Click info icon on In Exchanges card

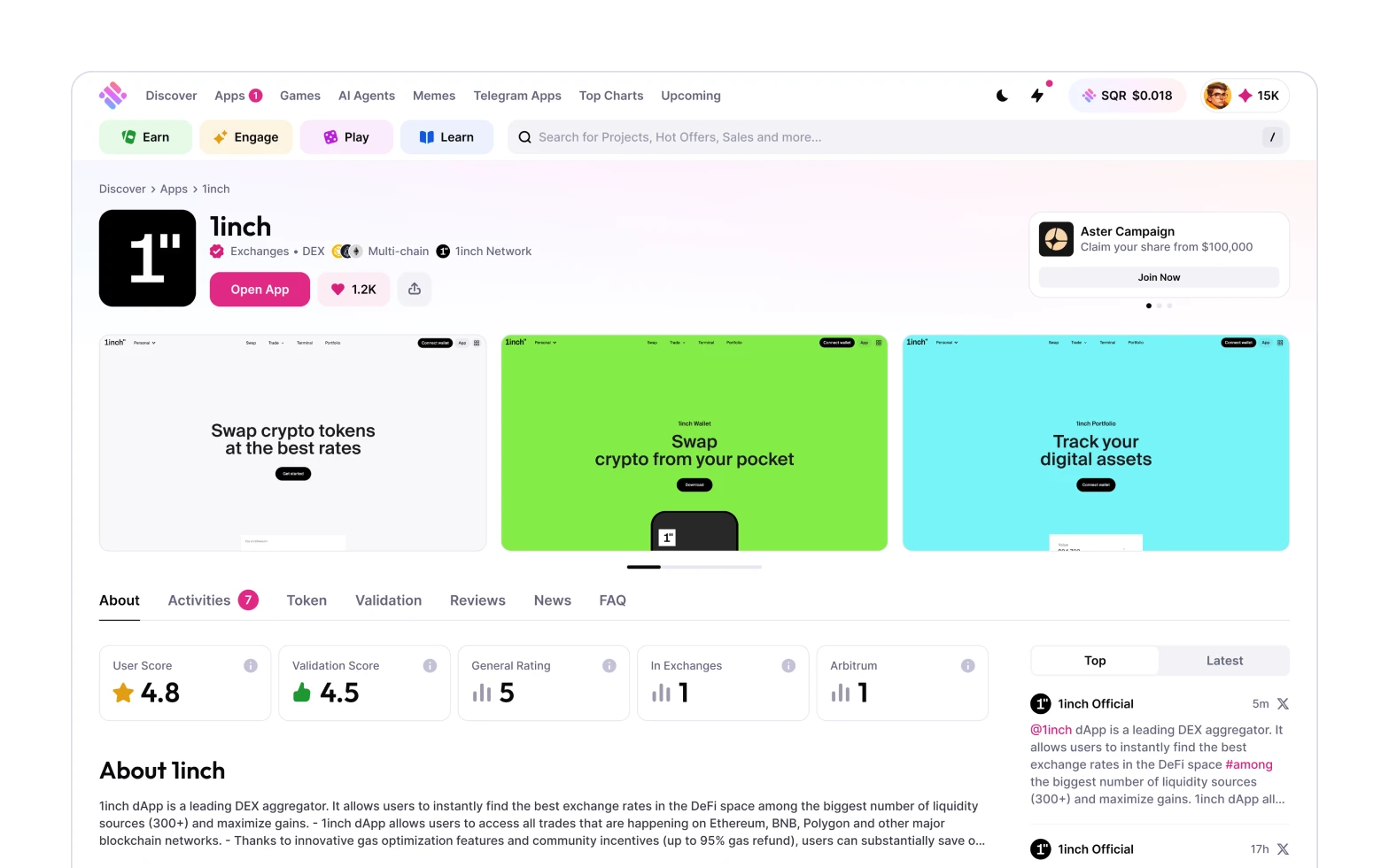(x=788, y=666)
